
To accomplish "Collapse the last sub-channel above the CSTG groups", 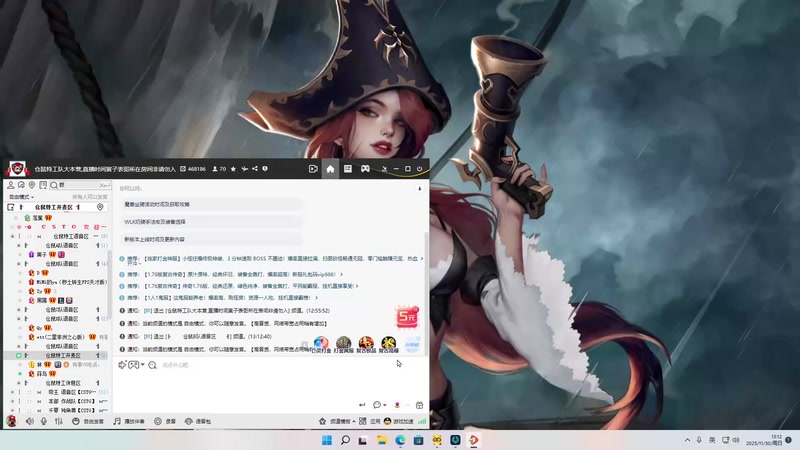I will (x=19, y=383).
